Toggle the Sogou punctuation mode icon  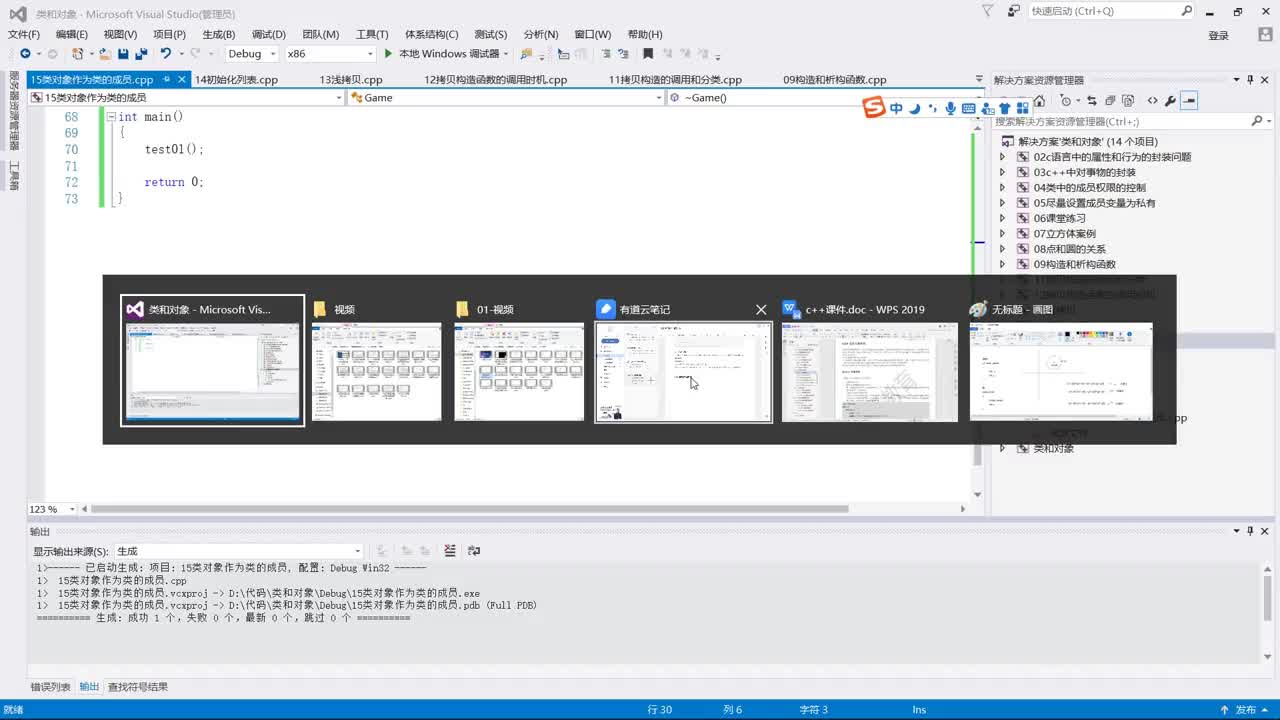(933, 109)
